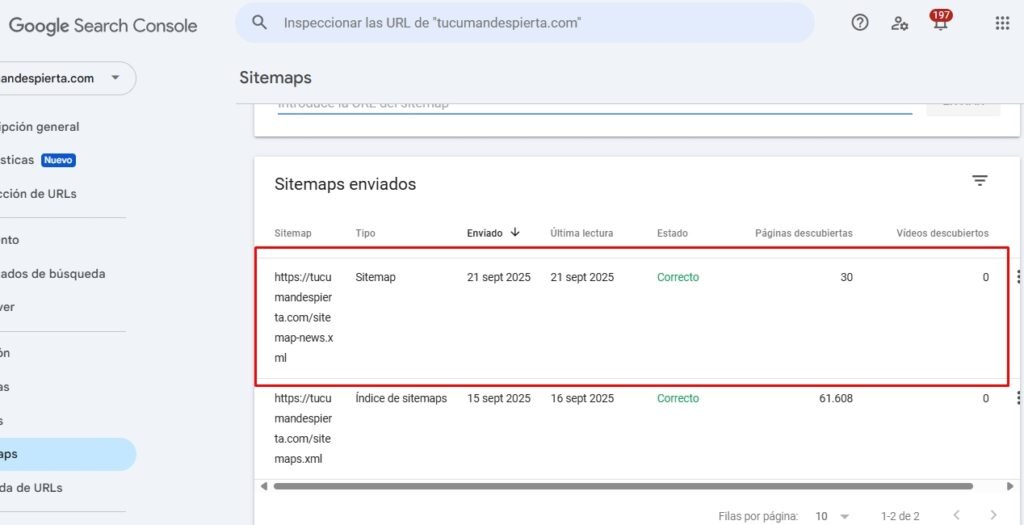Click the 'Sitemaps enviados' heading
The width and height of the screenshot is (1024, 525).
345,185
